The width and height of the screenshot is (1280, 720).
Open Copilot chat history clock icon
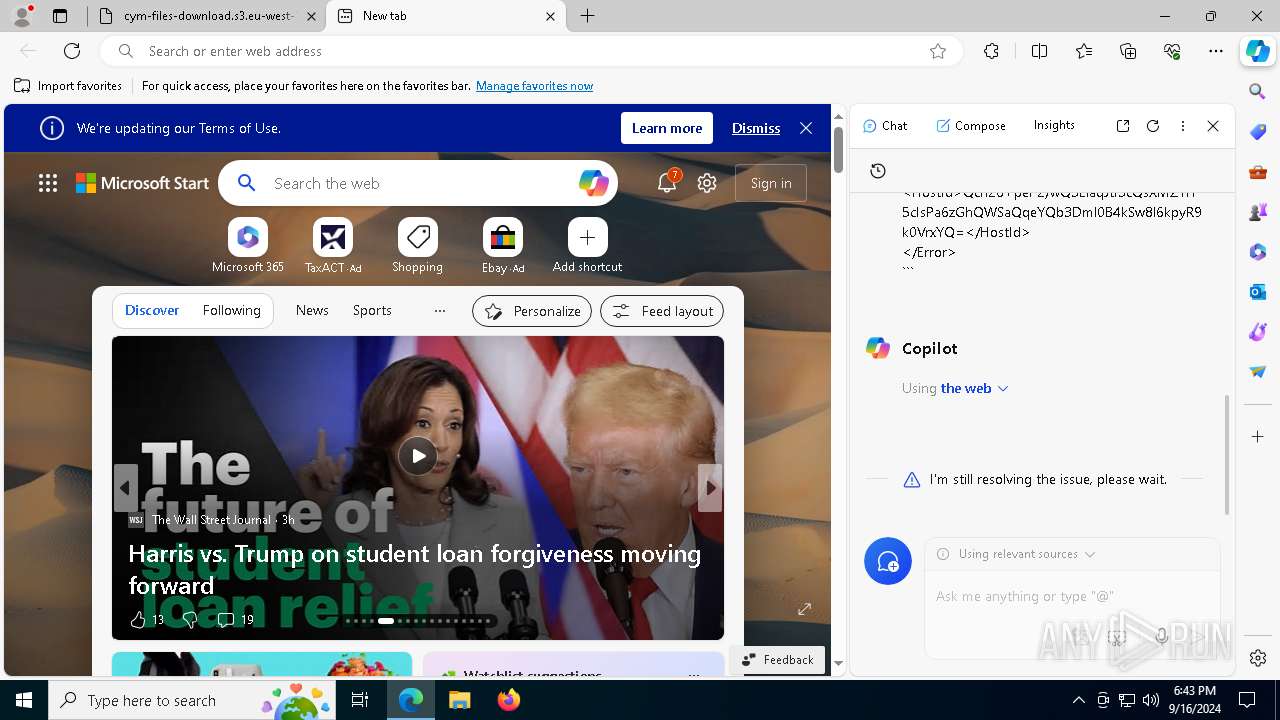(x=878, y=171)
